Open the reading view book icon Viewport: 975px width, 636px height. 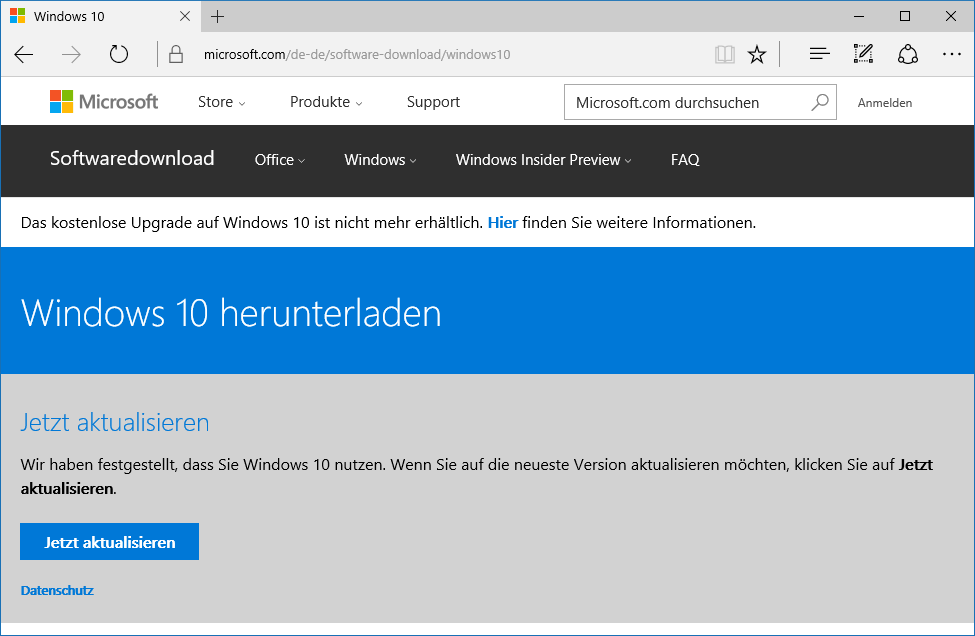[x=724, y=54]
